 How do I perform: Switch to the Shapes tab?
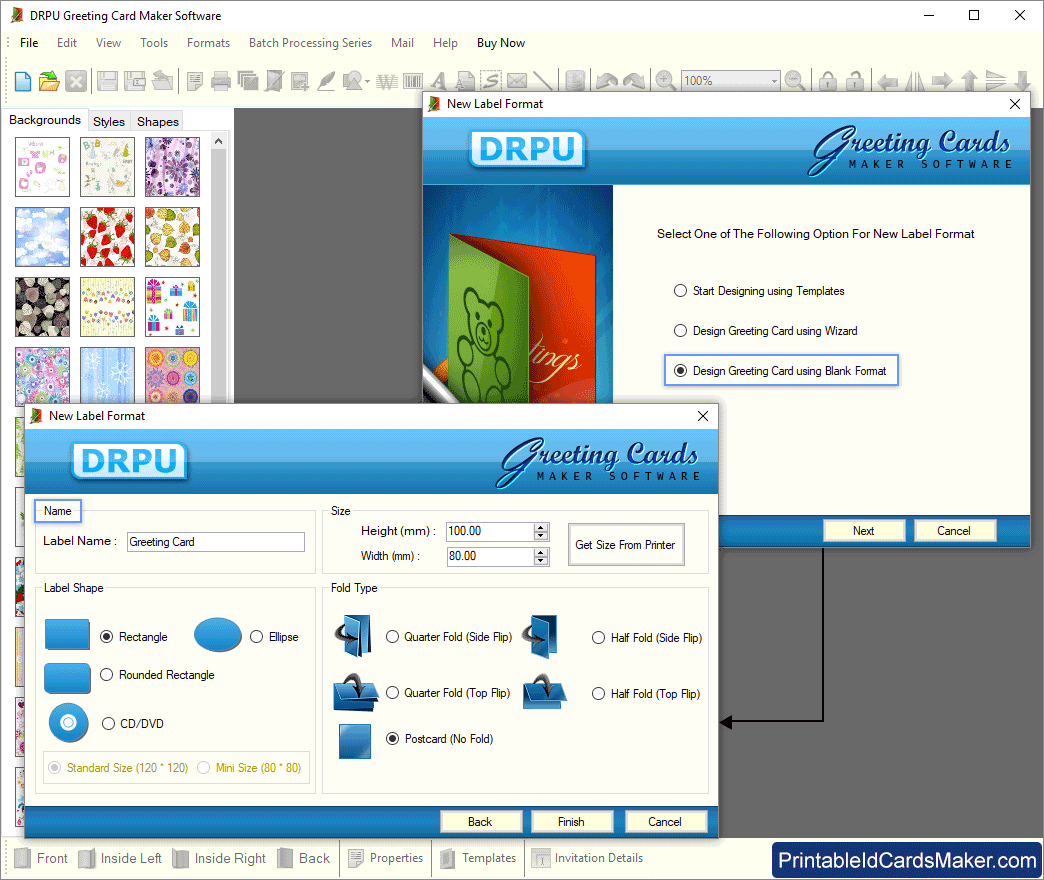coord(158,121)
